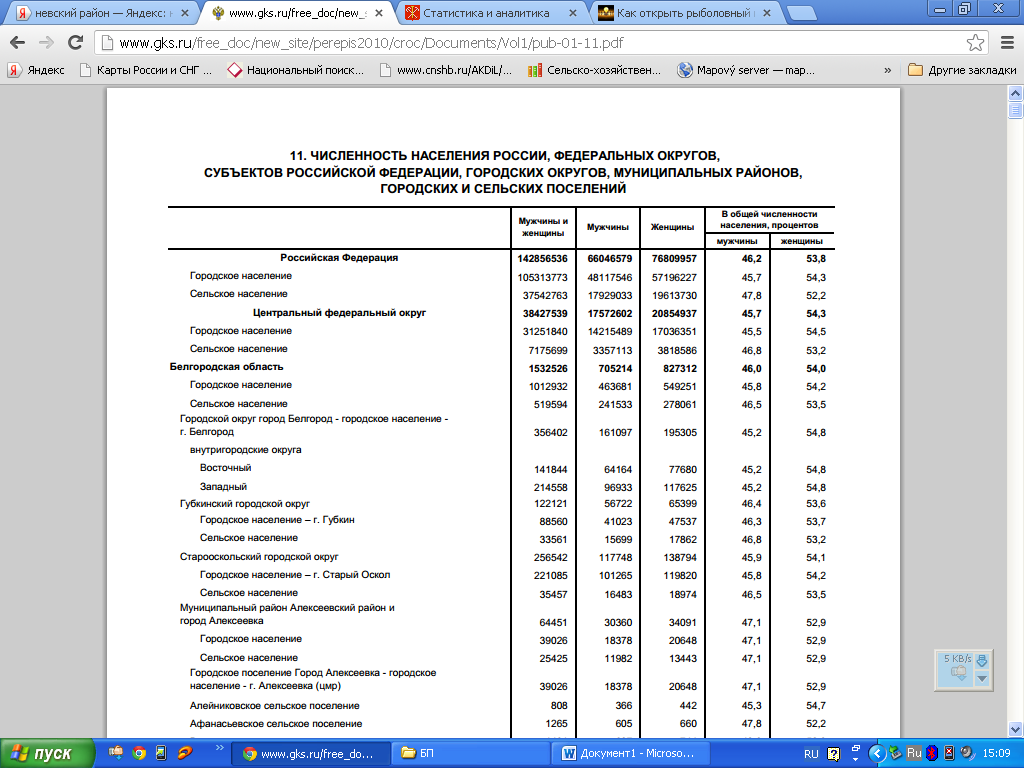The image size is (1024, 768).
Task: Open the language bar restore options
Action: click(856, 748)
